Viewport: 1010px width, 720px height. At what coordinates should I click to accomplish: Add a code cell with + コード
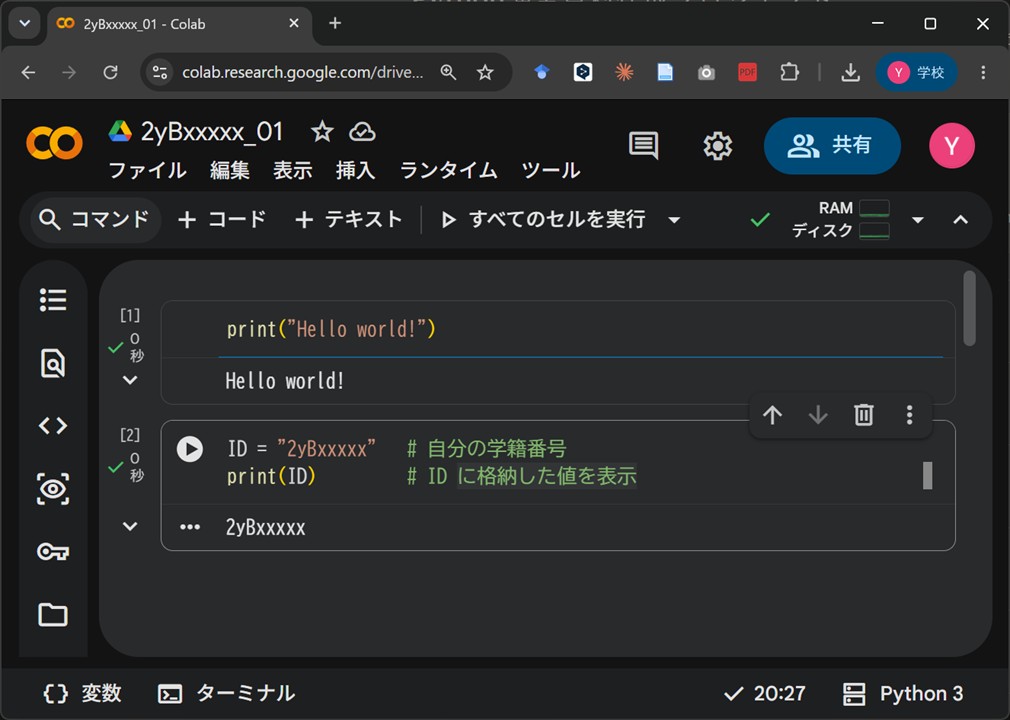click(x=222, y=220)
